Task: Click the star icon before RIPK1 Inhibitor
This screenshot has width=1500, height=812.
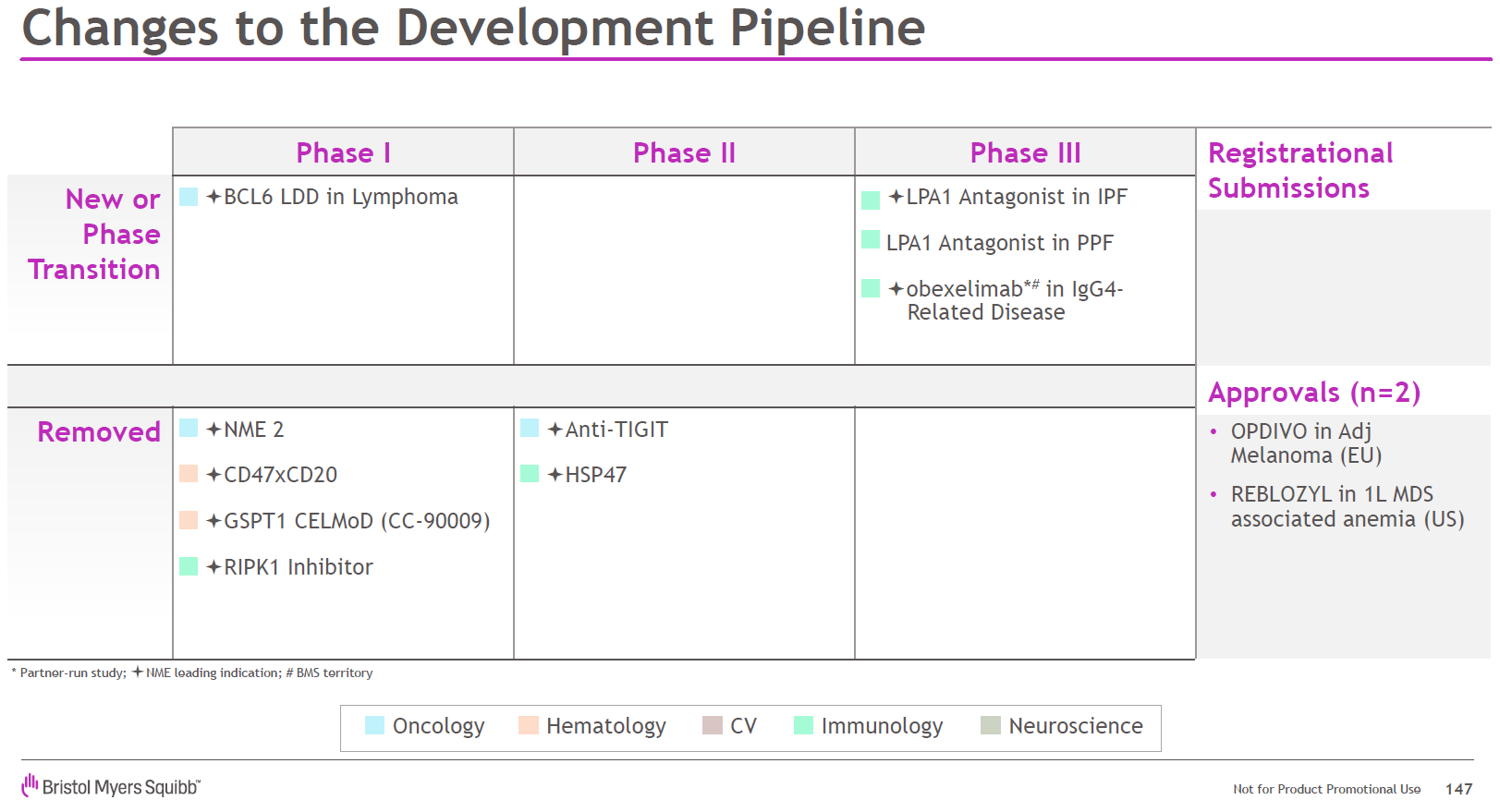Action: point(213,567)
